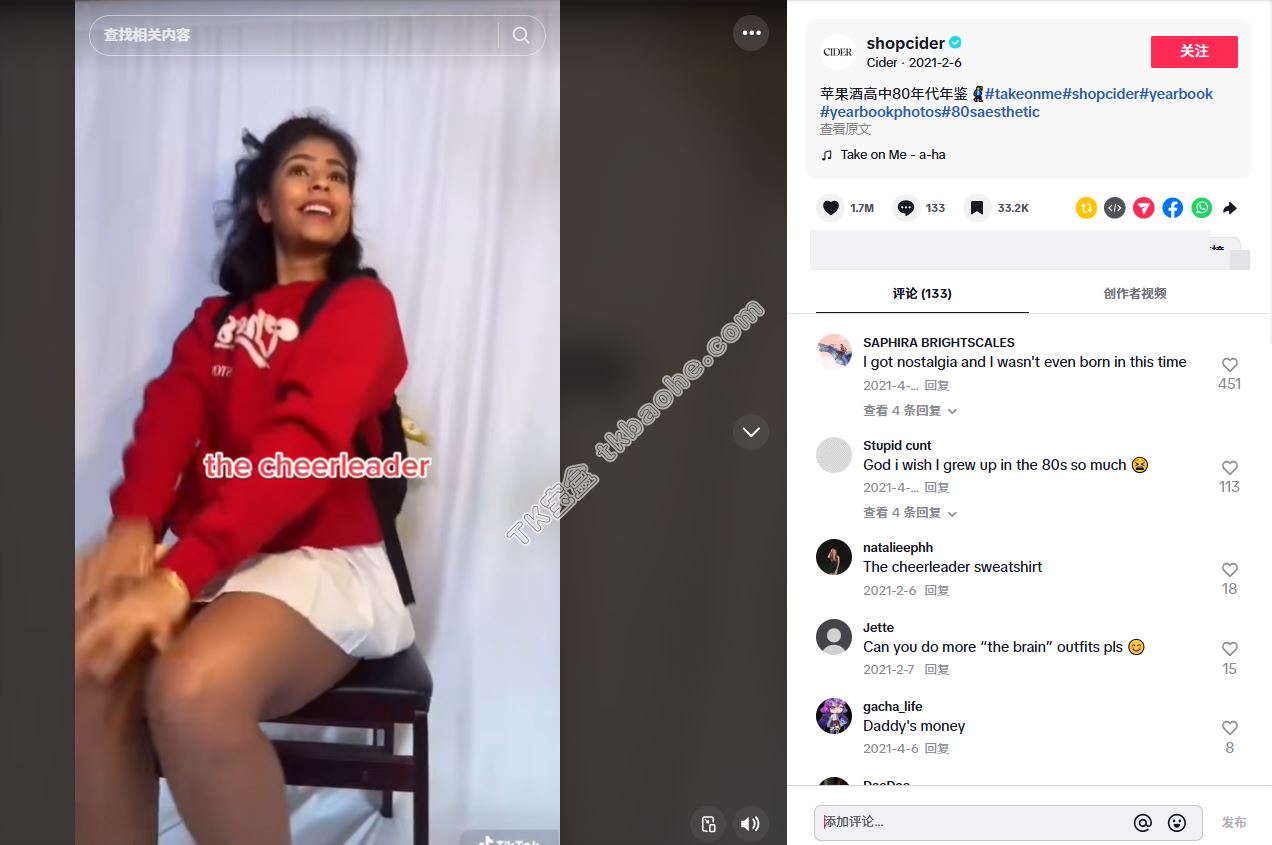The image size is (1272, 845).
Task: Mute the video sound
Action: click(x=750, y=824)
